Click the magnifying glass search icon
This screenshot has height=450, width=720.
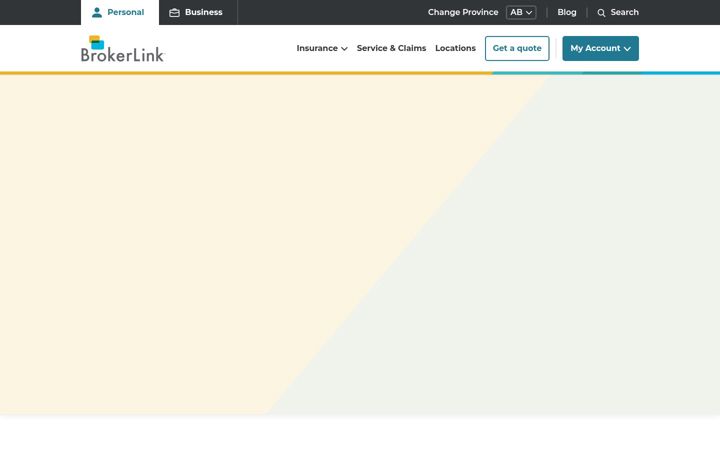601,13
